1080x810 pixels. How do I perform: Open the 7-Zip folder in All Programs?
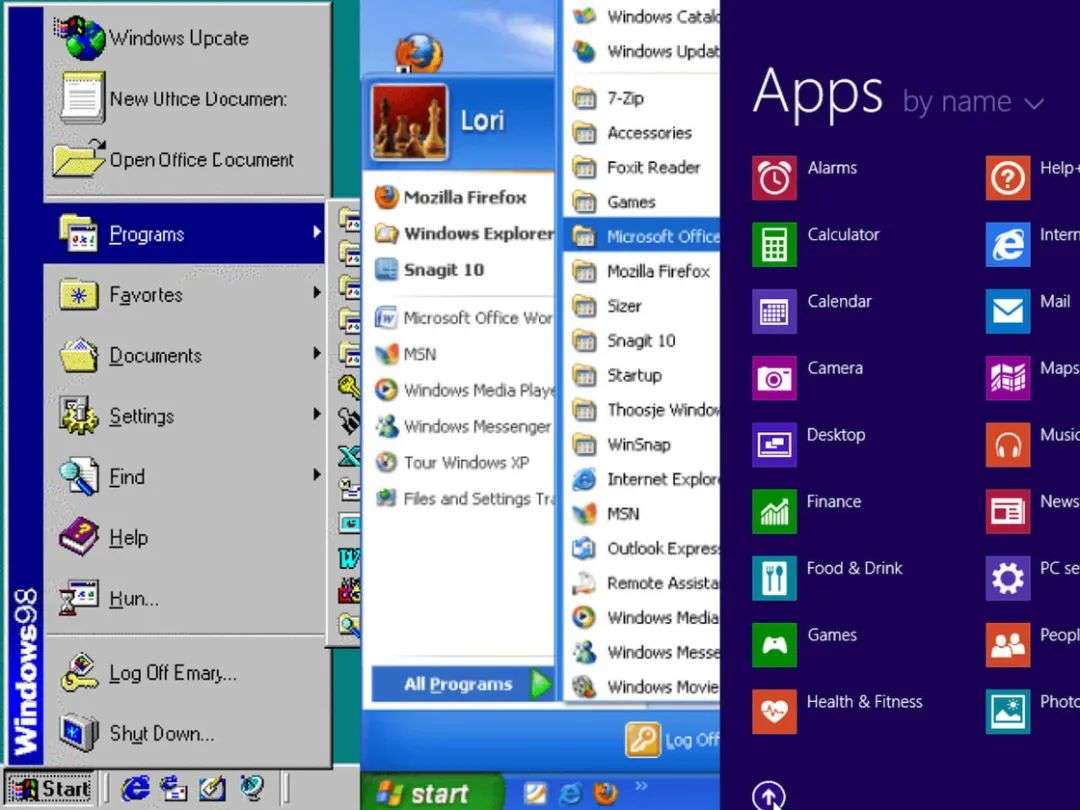point(642,98)
